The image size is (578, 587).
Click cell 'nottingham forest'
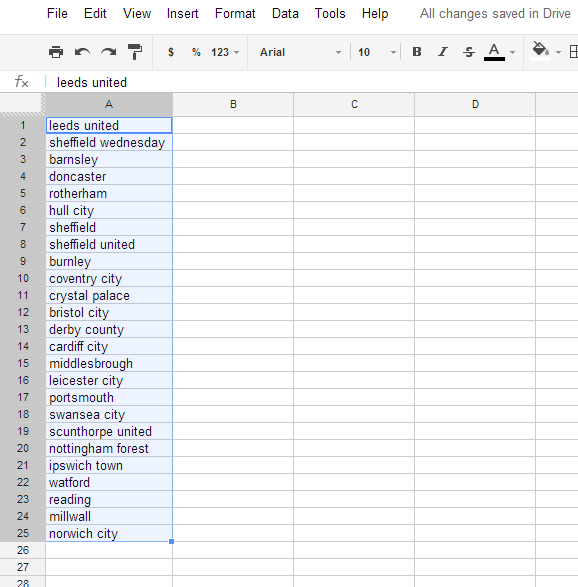click(109, 448)
